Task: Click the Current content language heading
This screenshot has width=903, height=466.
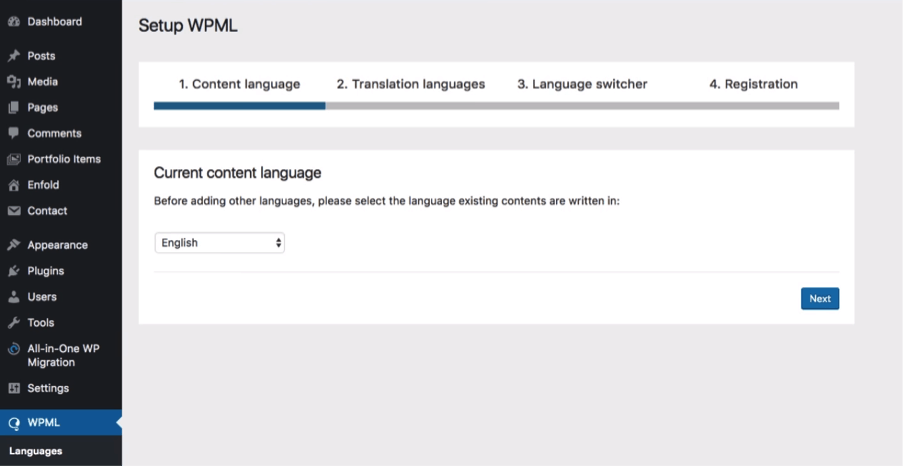Action: pos(237,173)
